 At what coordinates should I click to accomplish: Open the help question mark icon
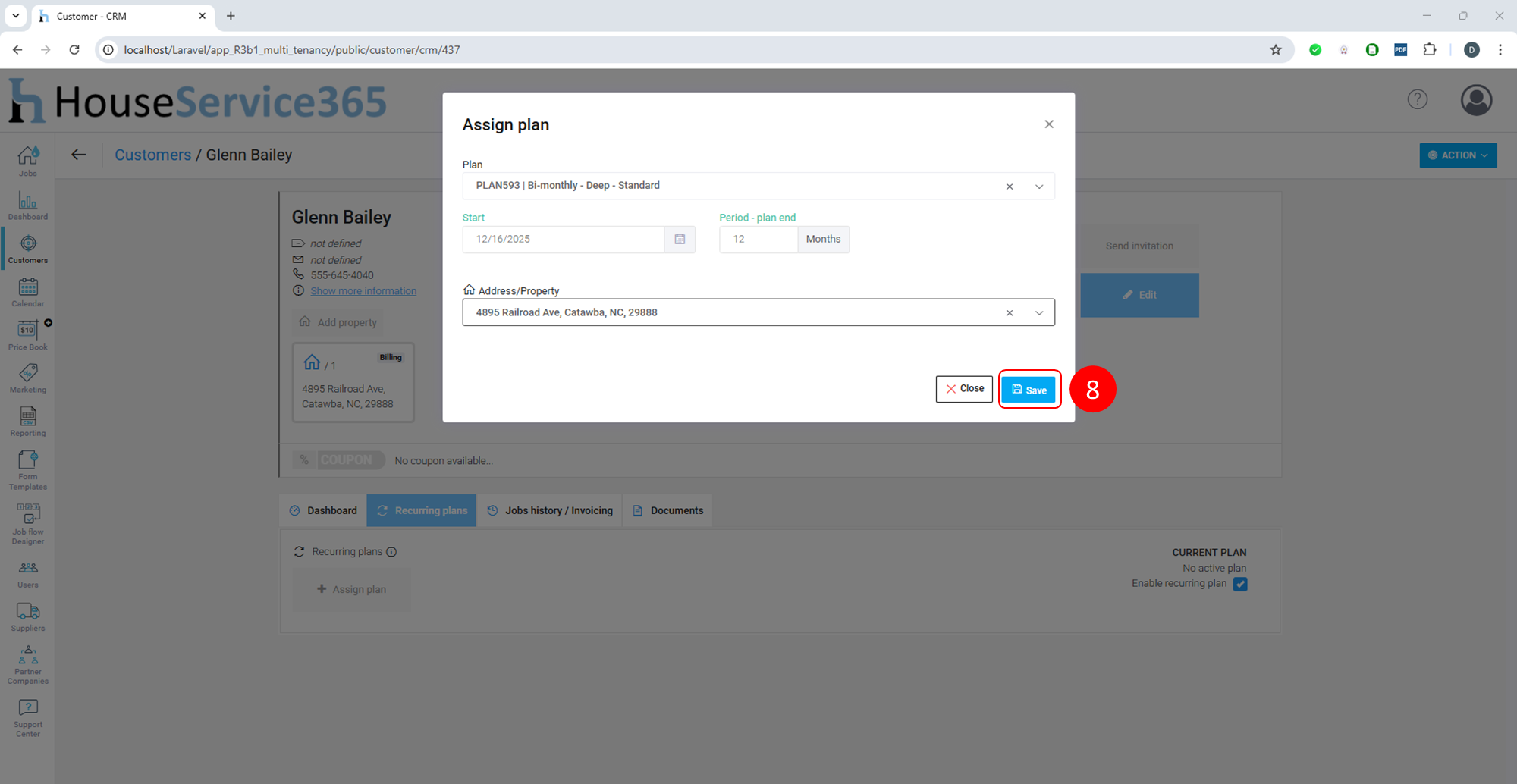coord(1417,99)
